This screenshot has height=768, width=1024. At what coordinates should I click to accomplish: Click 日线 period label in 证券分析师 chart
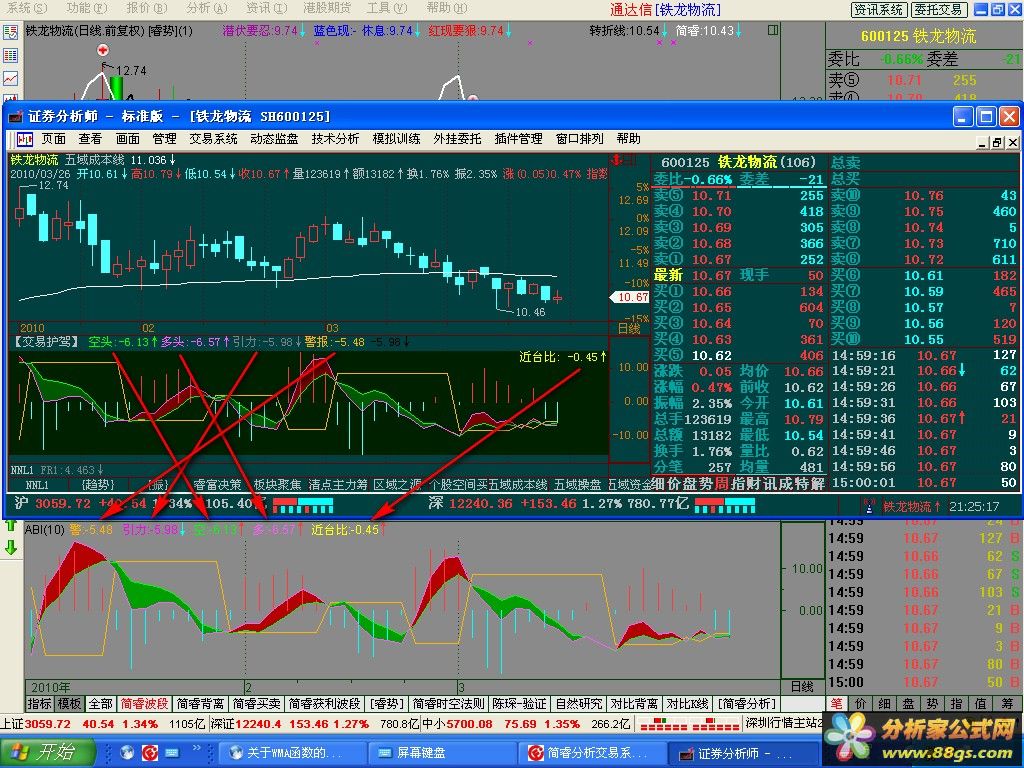click(x=629, y=328)
